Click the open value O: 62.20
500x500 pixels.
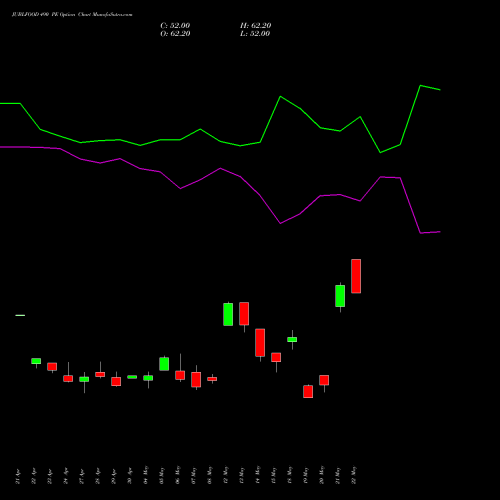click(175, 34)
